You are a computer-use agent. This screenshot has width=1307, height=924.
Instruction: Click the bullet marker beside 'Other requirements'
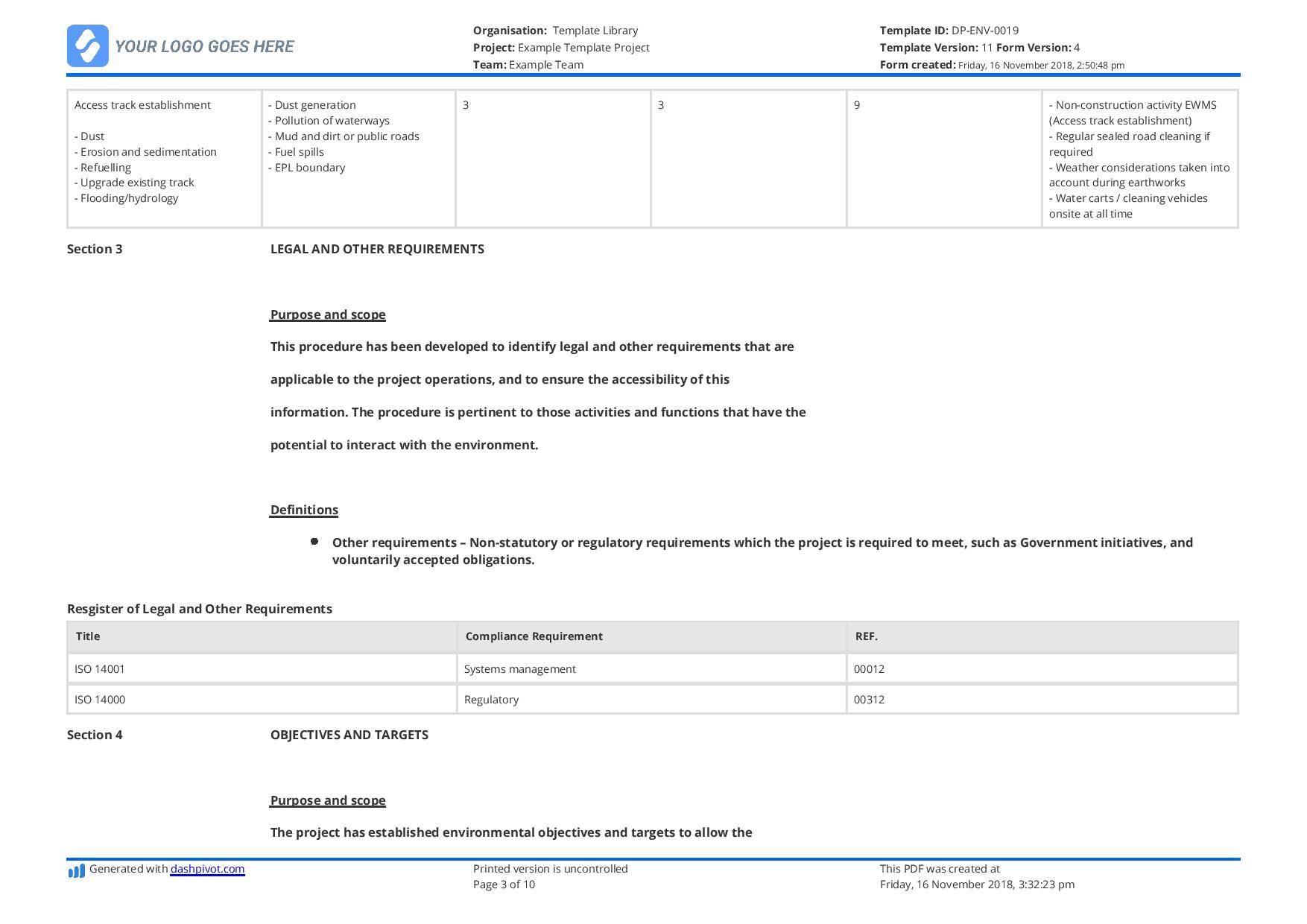[x=316, y=542]
